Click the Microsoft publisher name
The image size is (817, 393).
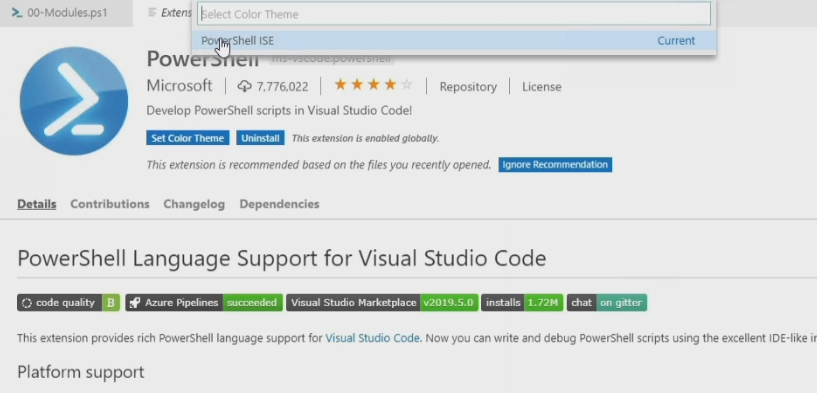(179, 86)
